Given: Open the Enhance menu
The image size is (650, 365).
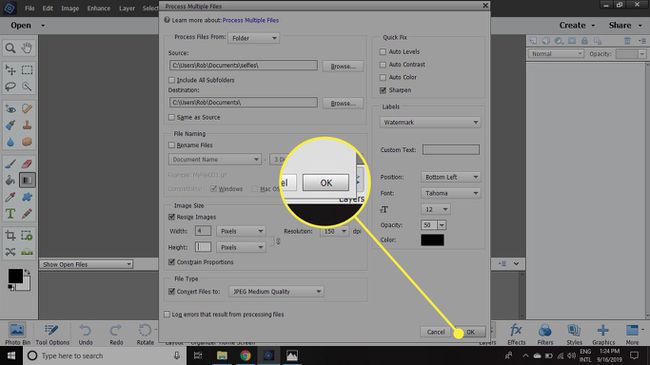Looking at the screenshot, I should point(99,8).
